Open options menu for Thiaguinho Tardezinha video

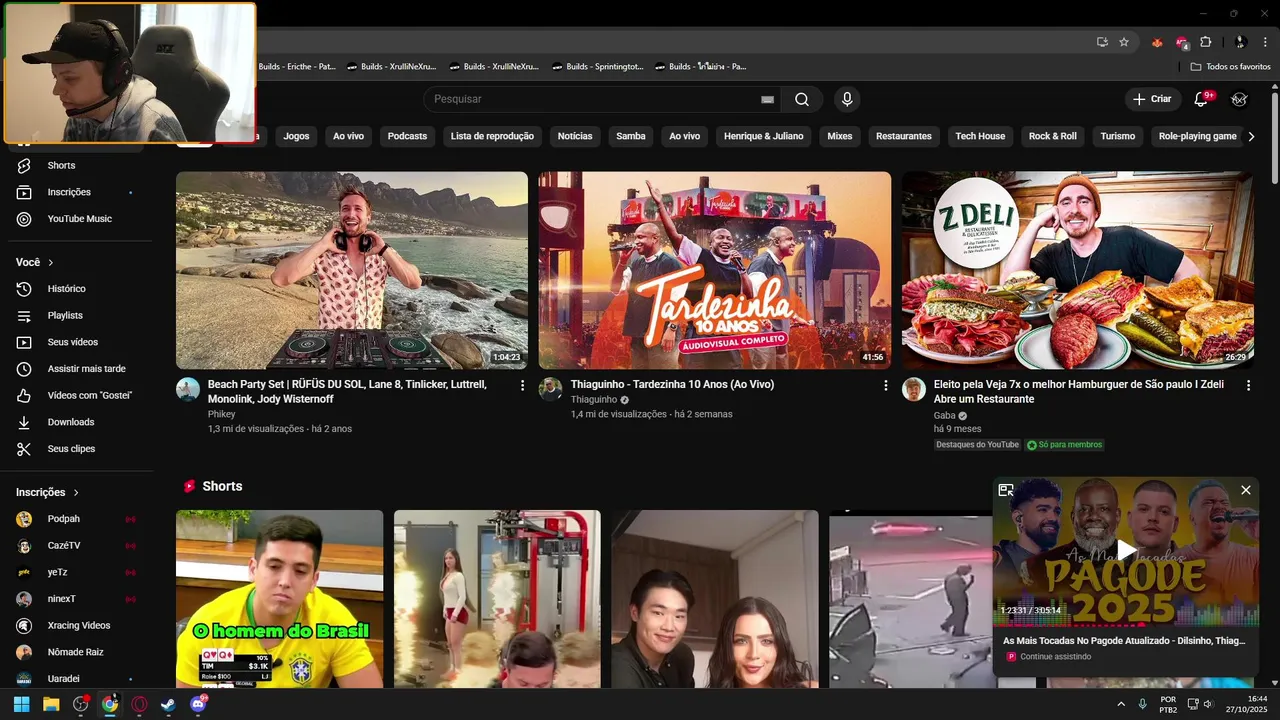885,385
